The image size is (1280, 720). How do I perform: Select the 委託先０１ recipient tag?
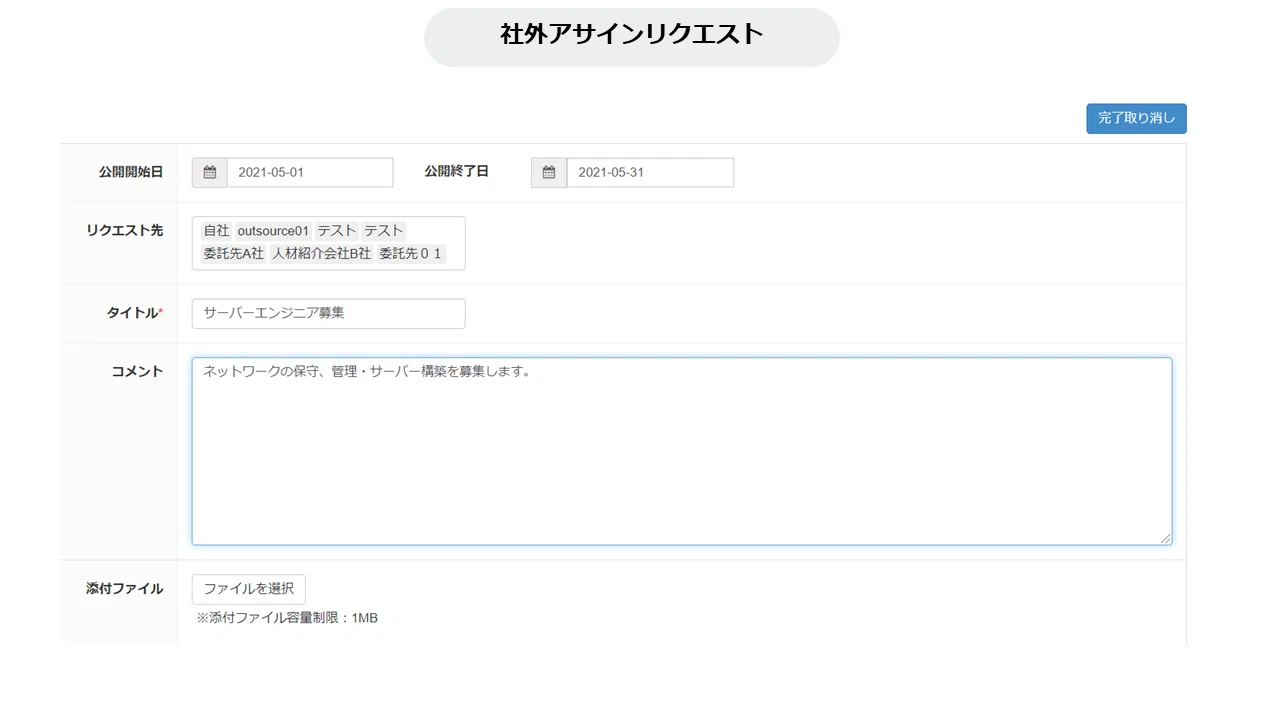click(x=411, y=254)
